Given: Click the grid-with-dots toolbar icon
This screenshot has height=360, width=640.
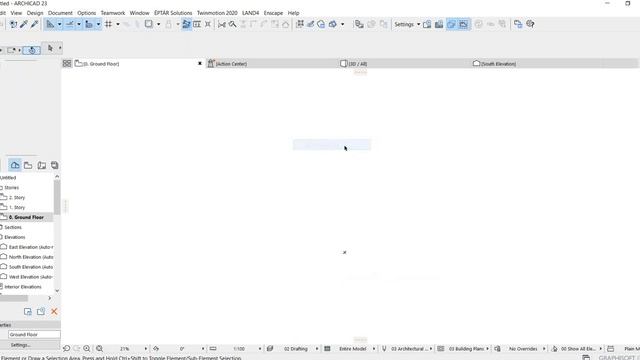Looking at the screenshot, I should pyautogui.click(x=300, y=24).
